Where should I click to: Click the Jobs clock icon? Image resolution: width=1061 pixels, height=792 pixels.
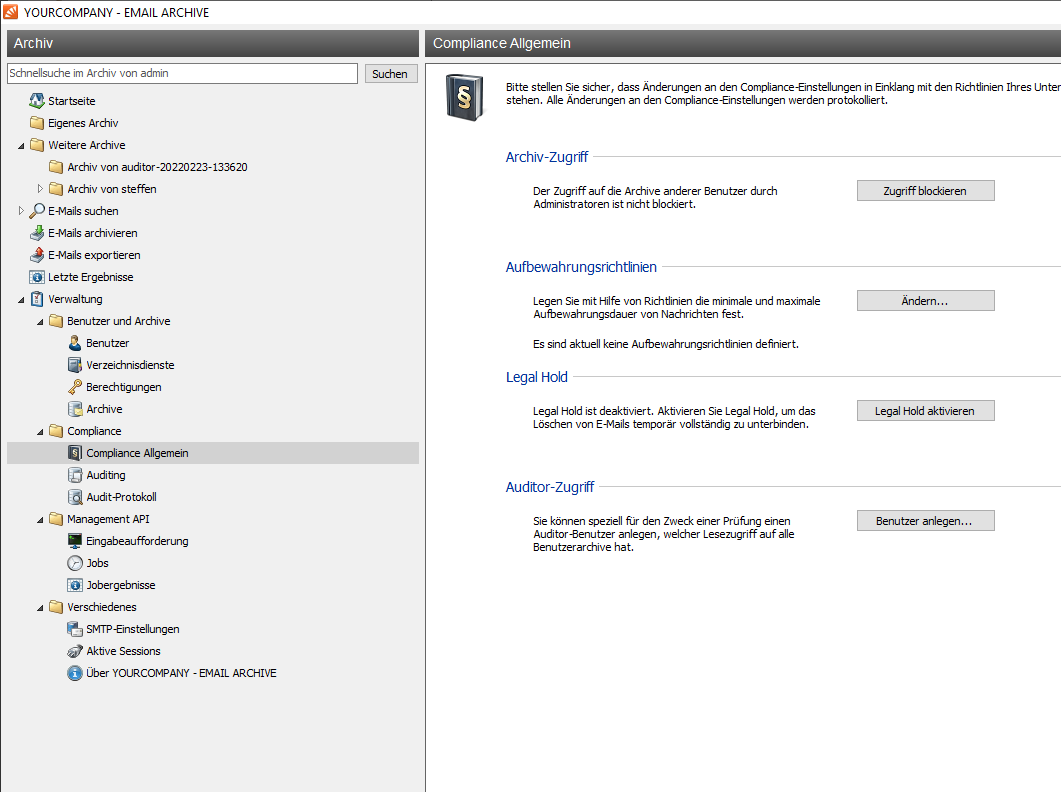[x=75, y=563]
